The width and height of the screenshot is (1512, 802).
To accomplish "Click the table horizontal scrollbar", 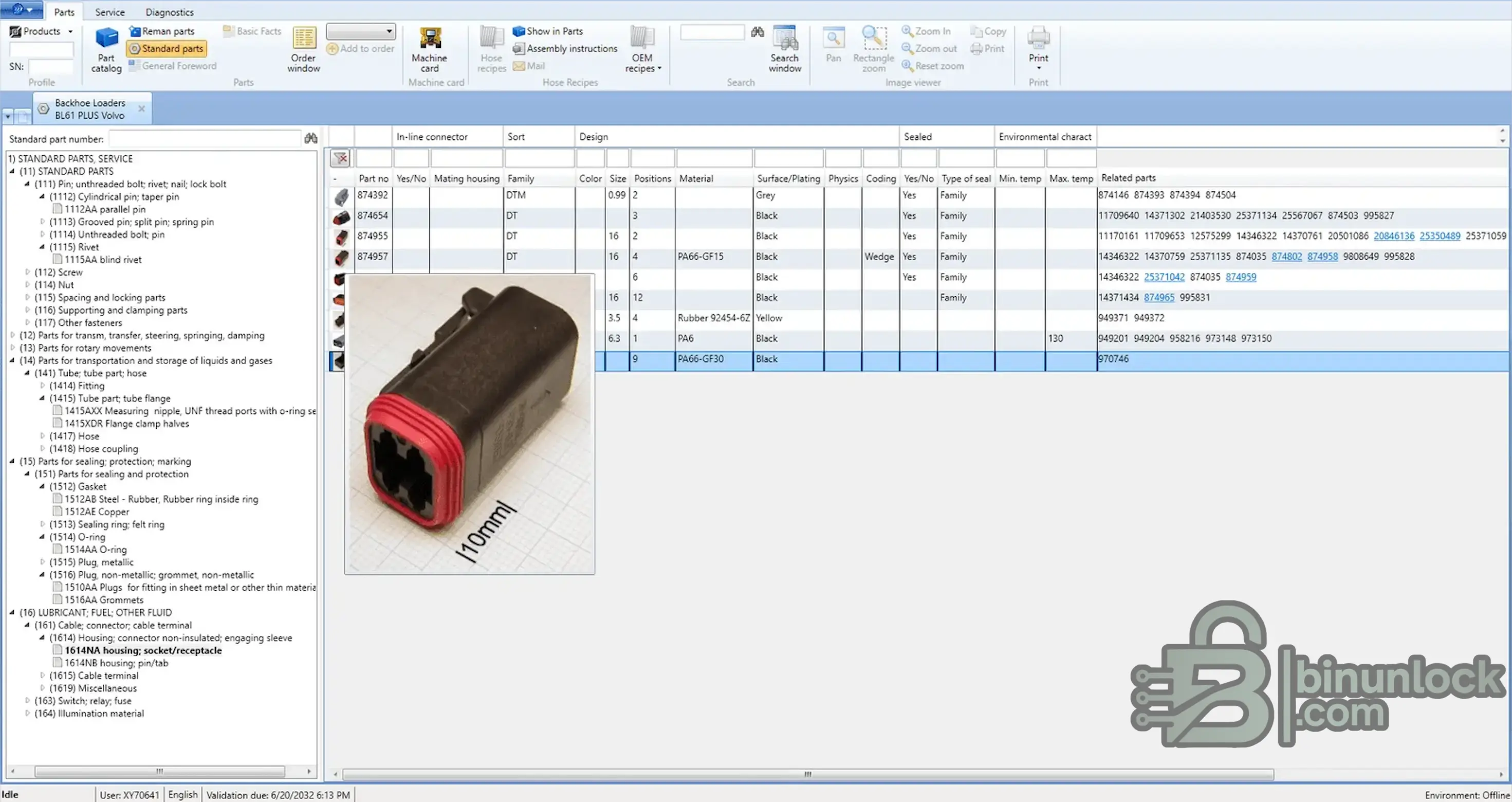I will 808,774.
